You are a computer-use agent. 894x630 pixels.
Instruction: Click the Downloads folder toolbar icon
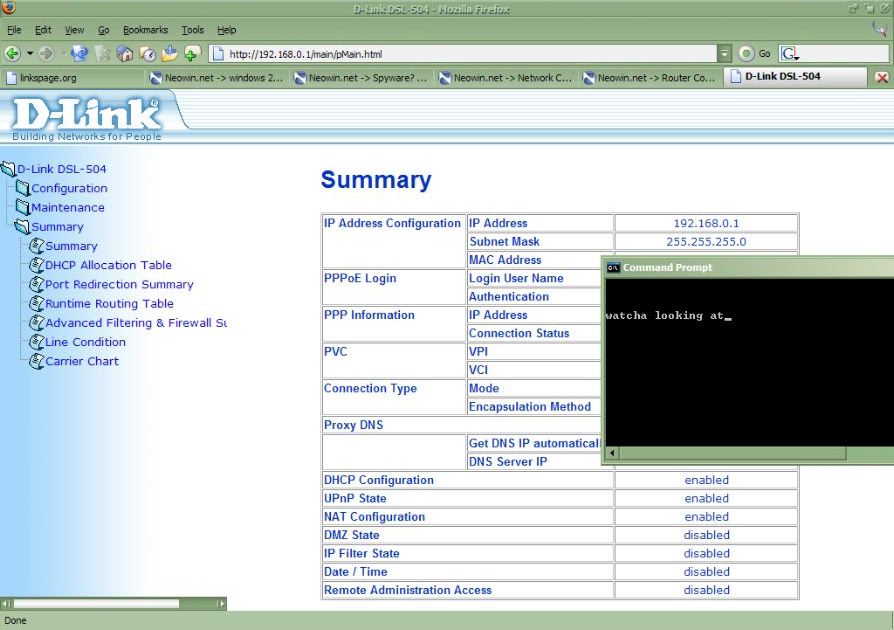coord(169,54)
